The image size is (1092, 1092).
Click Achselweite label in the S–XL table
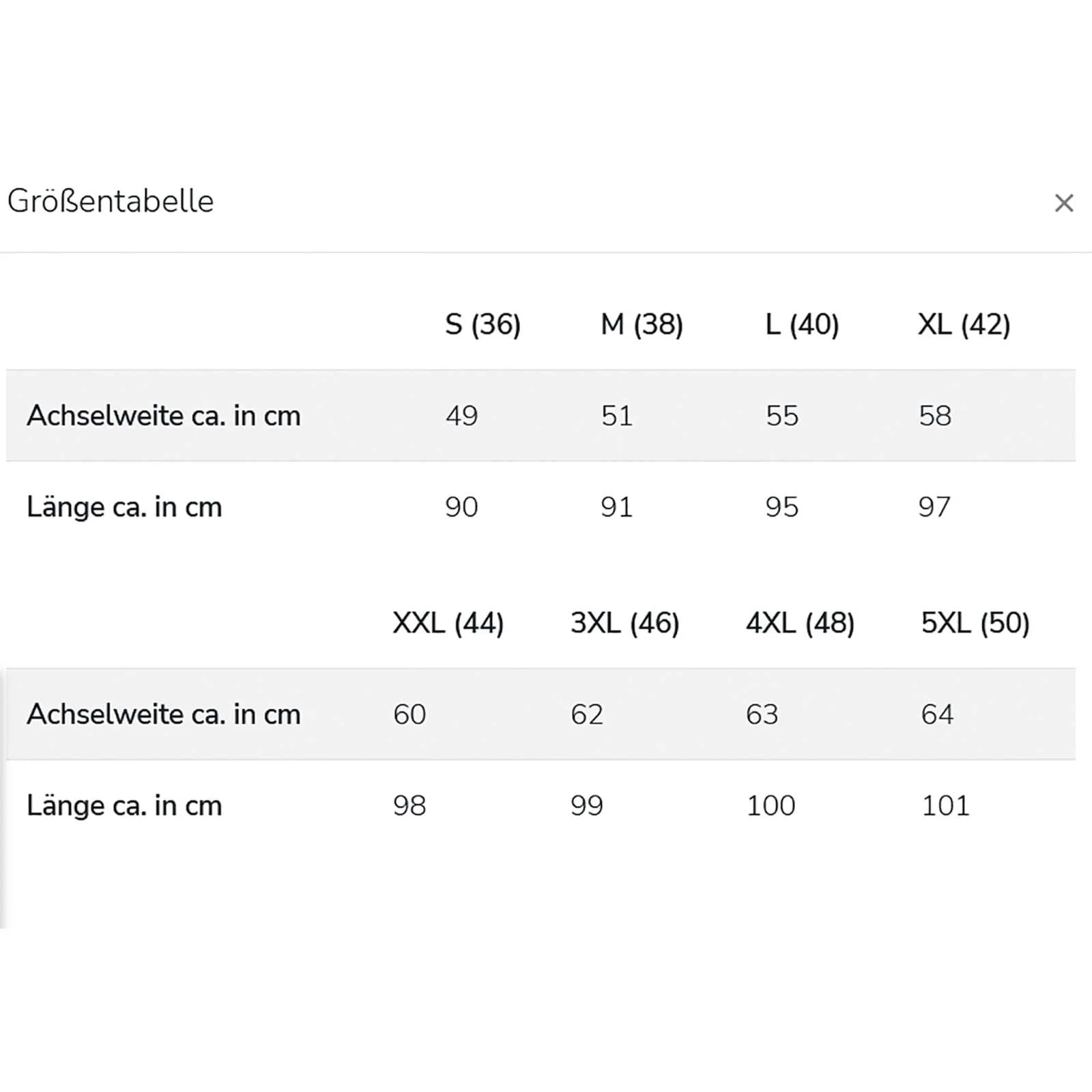pos(164,416)
